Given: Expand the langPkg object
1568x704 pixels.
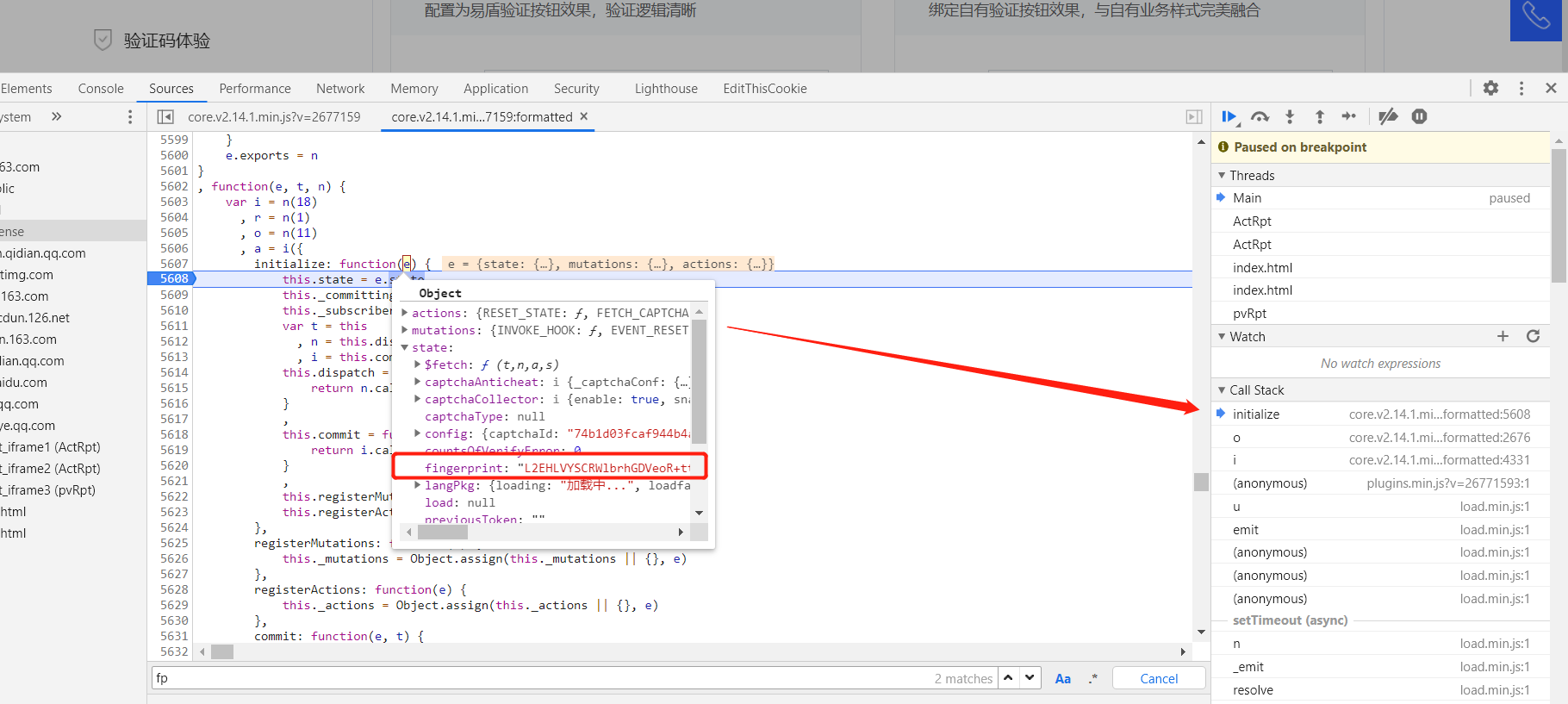Looking at the screenshot, I should click(418, 485).
